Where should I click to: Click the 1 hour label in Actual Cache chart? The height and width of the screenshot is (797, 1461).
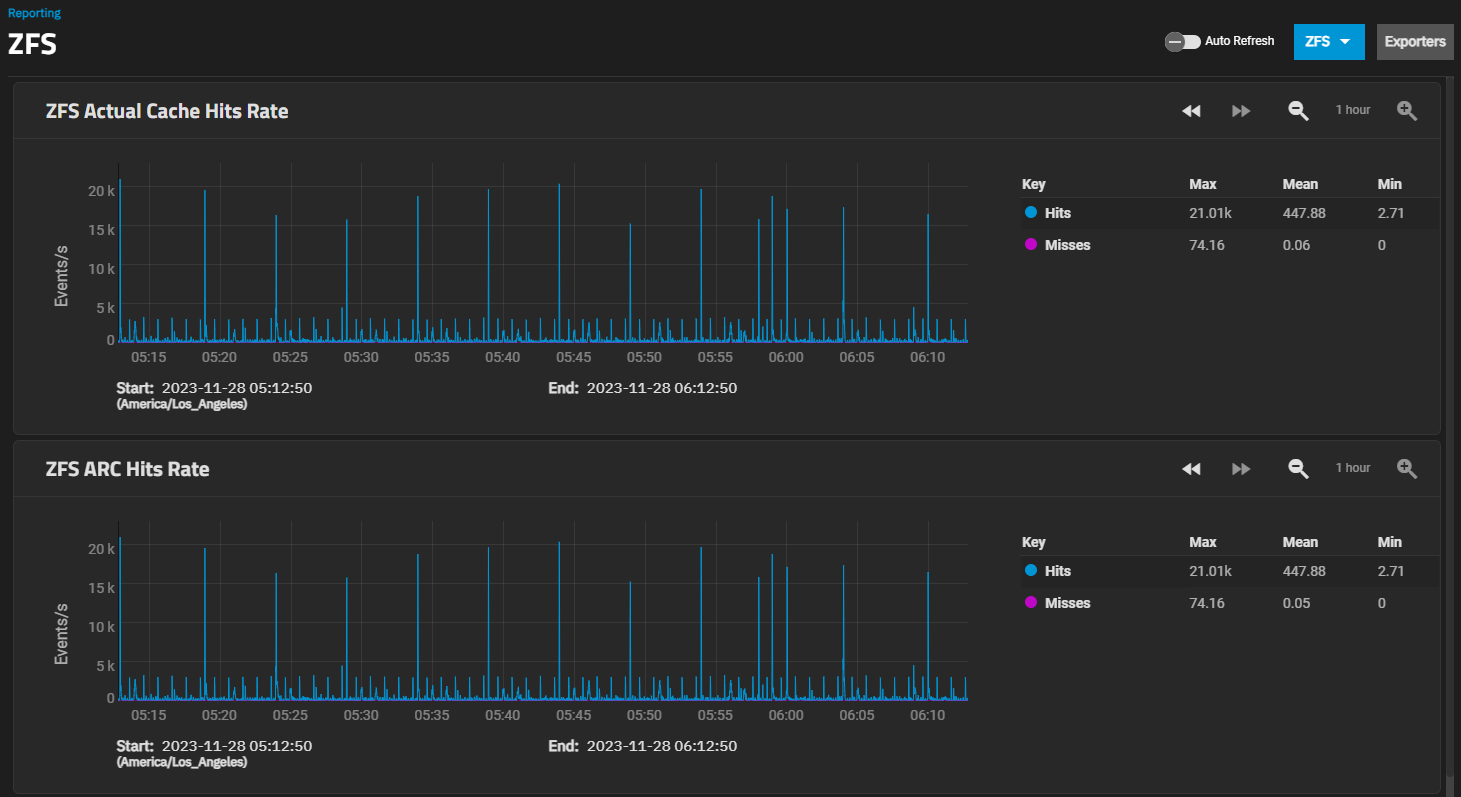[x=1353, y=110]
